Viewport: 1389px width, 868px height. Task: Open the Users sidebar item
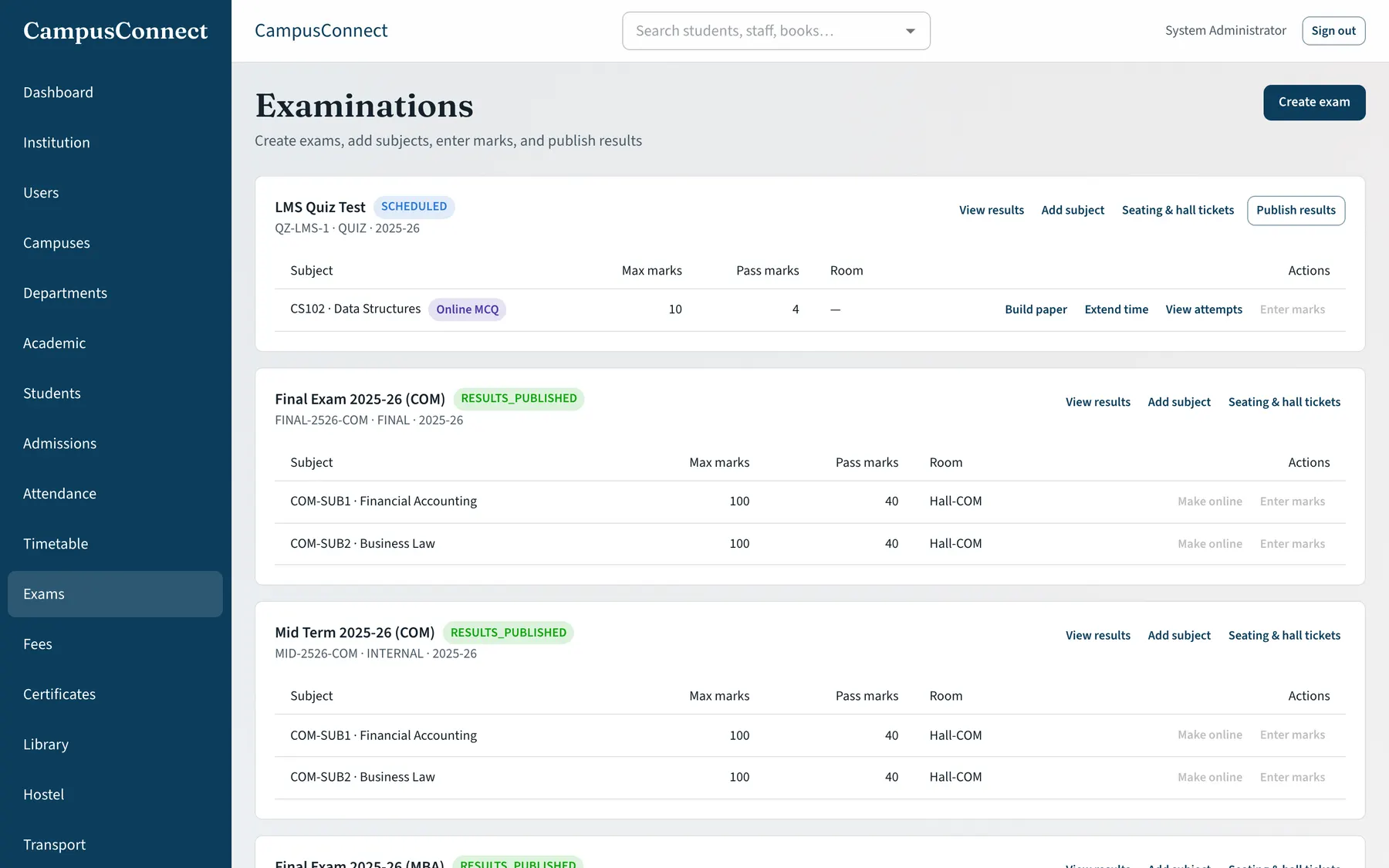tap(115, 193)
